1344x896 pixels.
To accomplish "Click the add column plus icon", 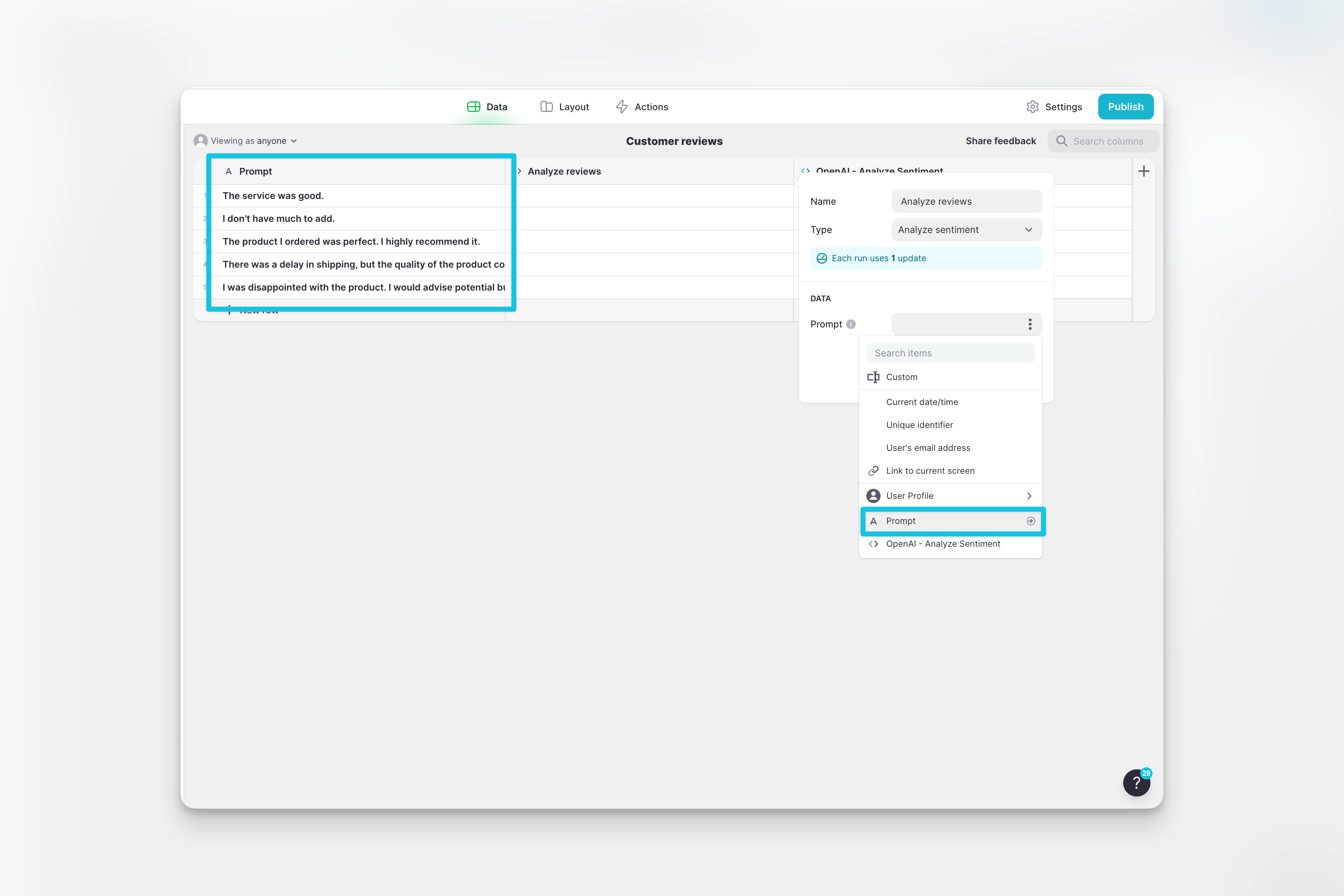I will point(1143,171).
